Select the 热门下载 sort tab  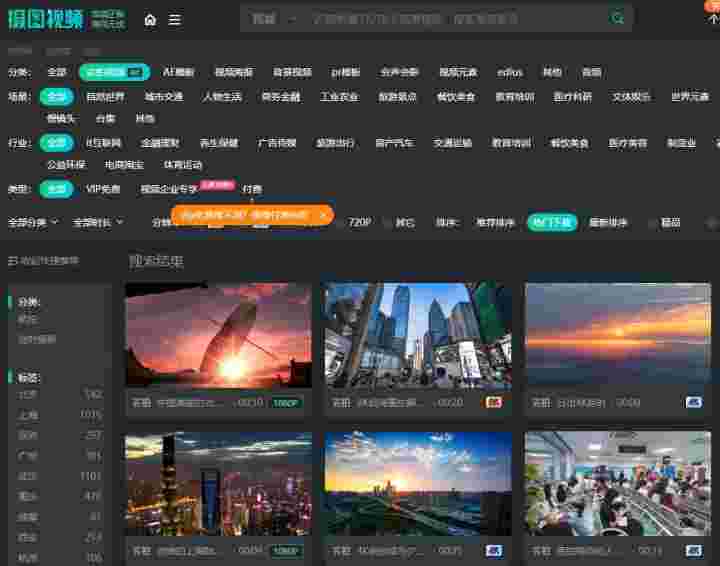[552, 222]
